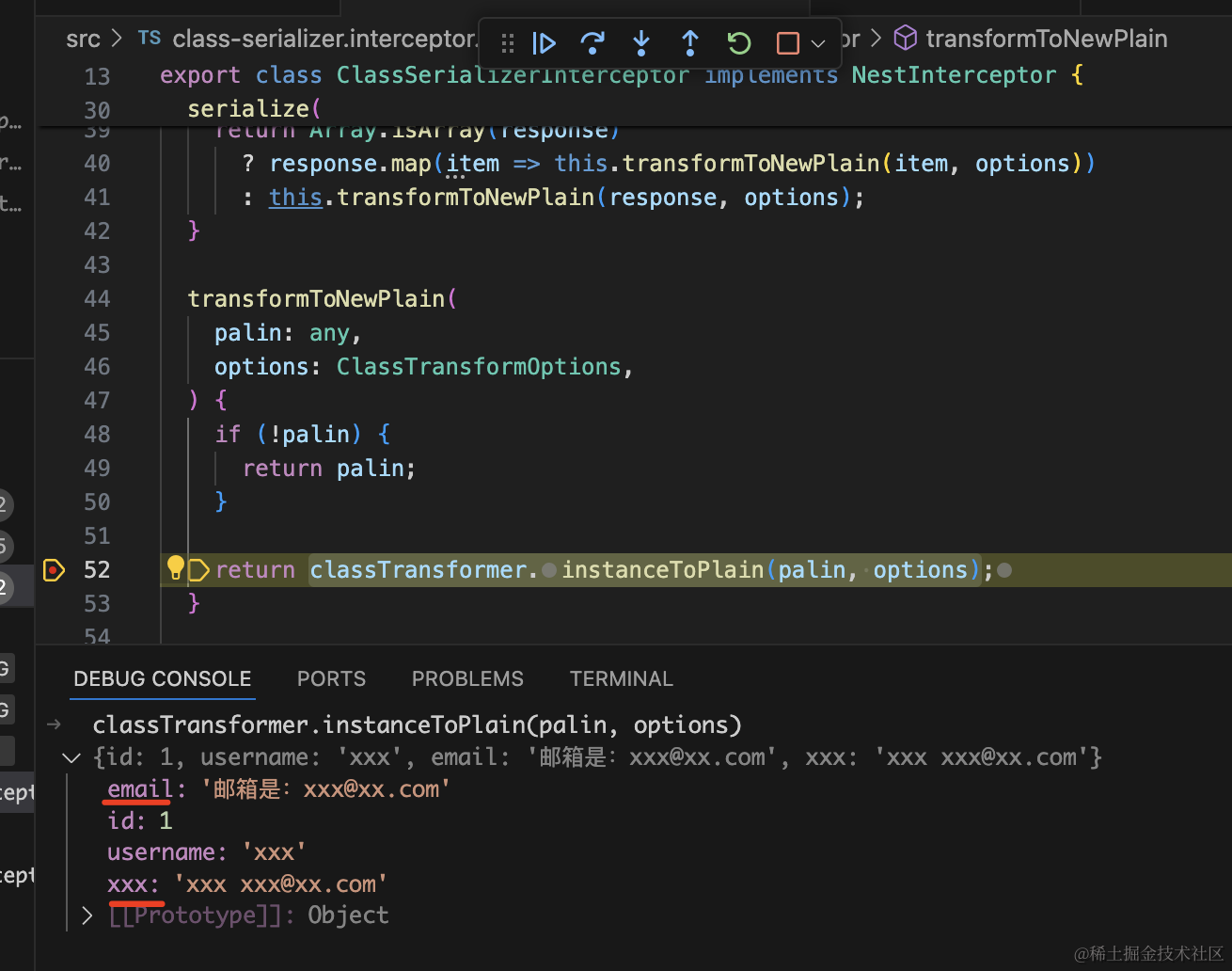Click the underlined 'this' on line 41

[295, 198]
